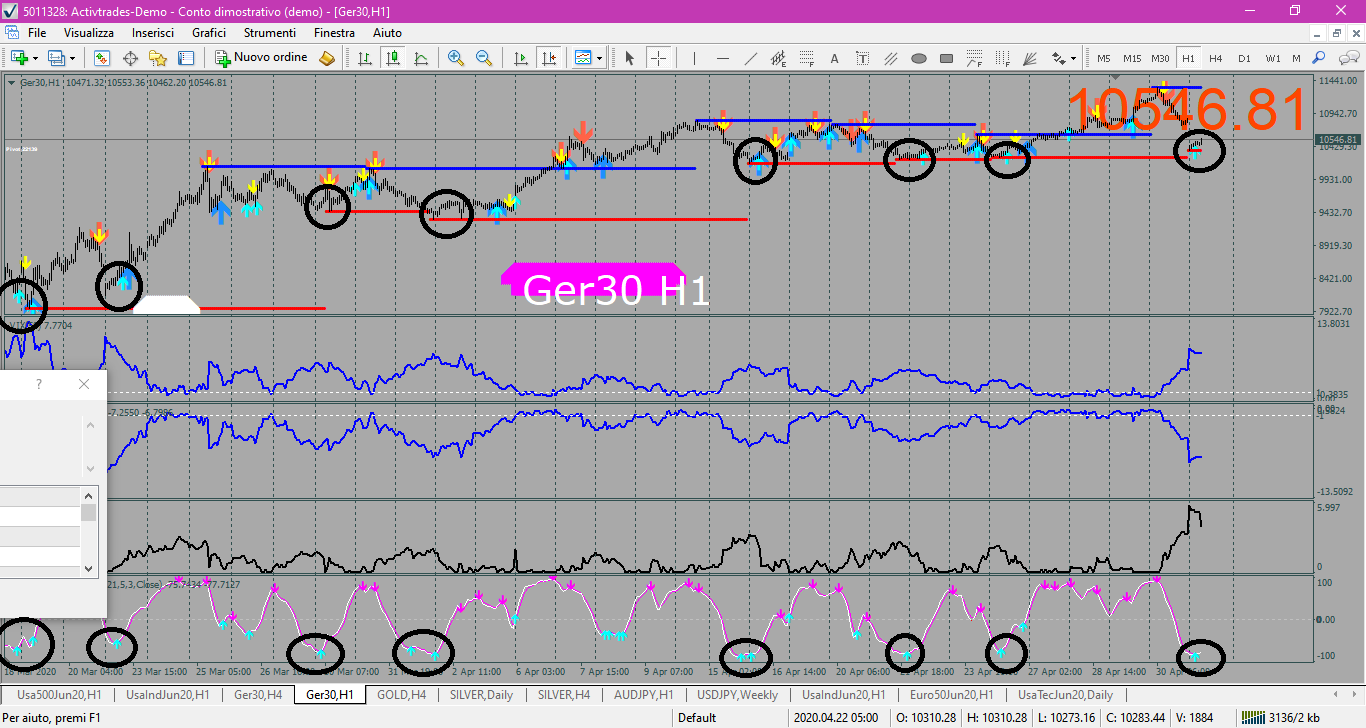Open the File menu

pos(37,33)
